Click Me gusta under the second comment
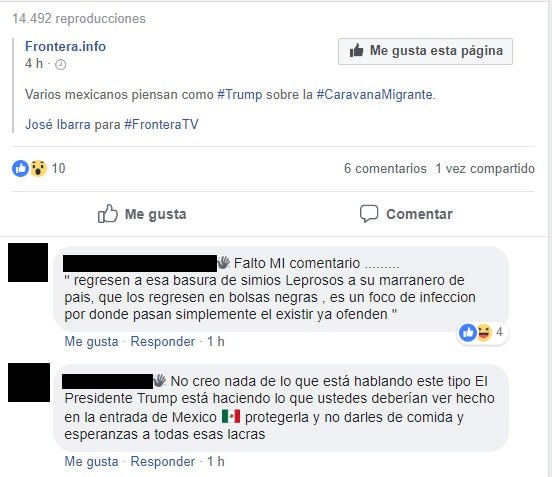 [x=91, y=462]
